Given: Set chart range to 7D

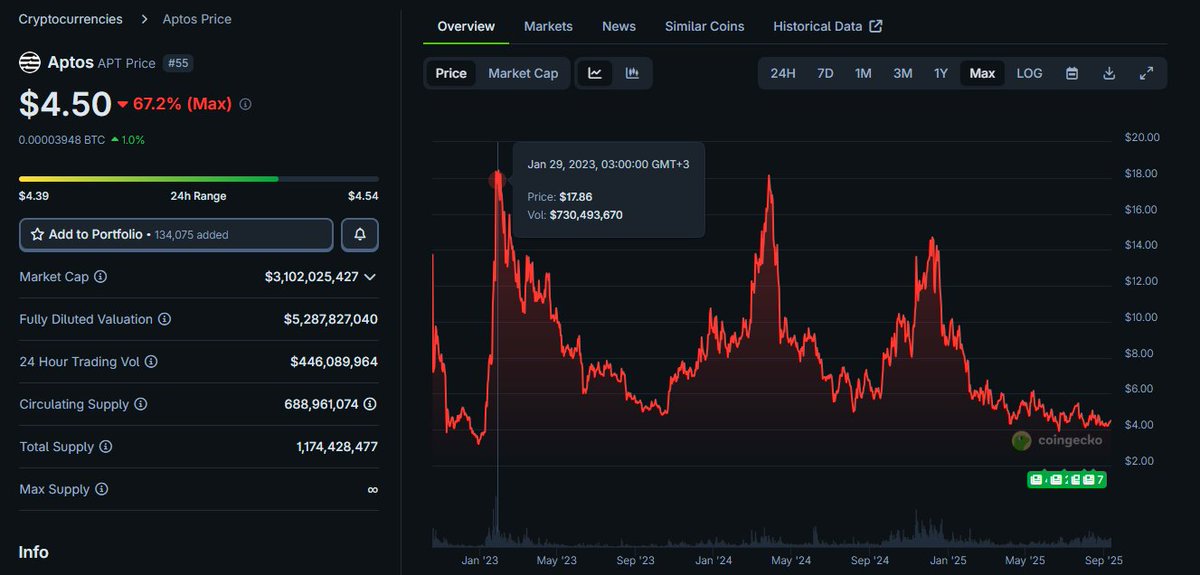Looking at the screenshot, I should (825, 73).
